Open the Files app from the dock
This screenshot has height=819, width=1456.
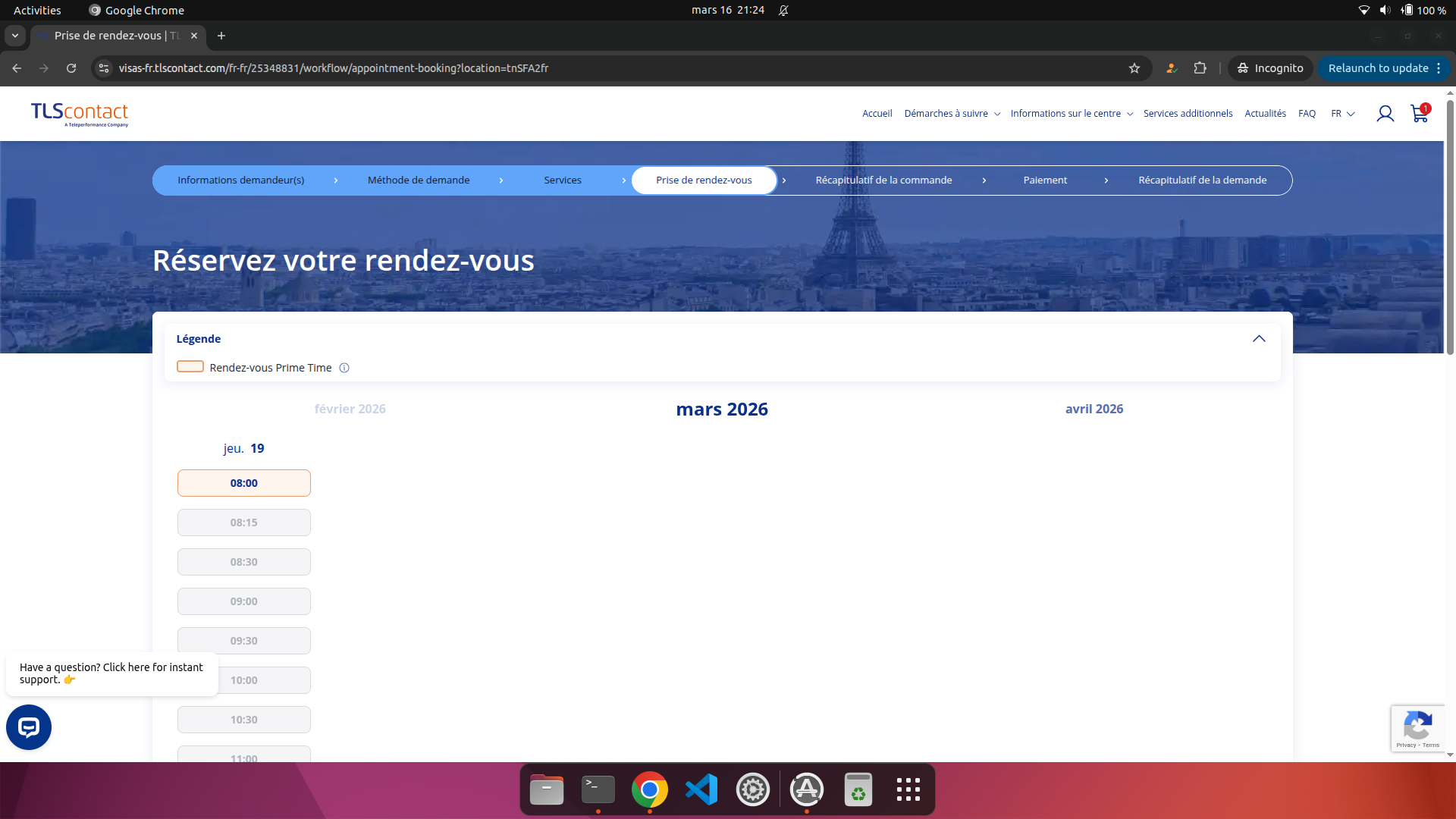tap(547, 789)
